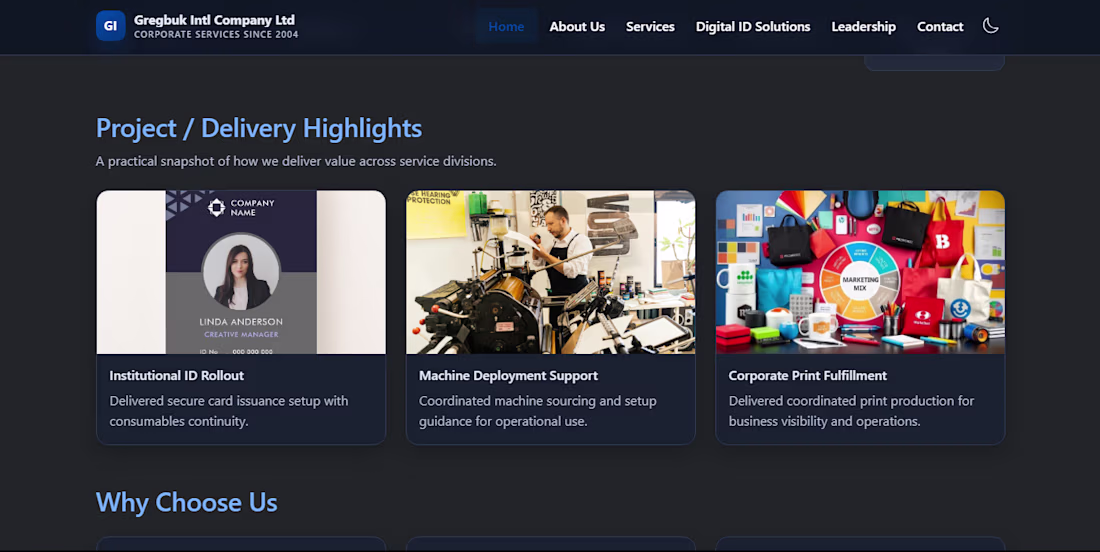
Task: Click the Why Choose Us heading
Action: (x=187, y=502)
